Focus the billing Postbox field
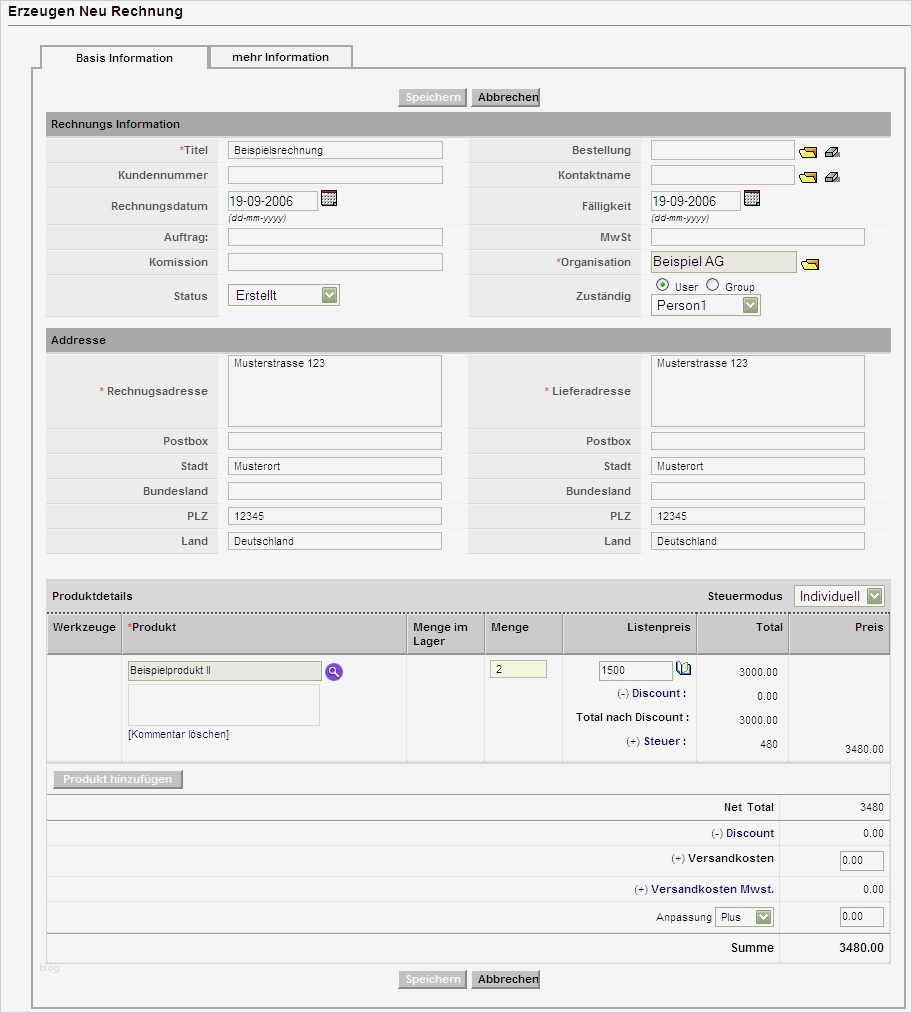 click(x=335, y=441)
